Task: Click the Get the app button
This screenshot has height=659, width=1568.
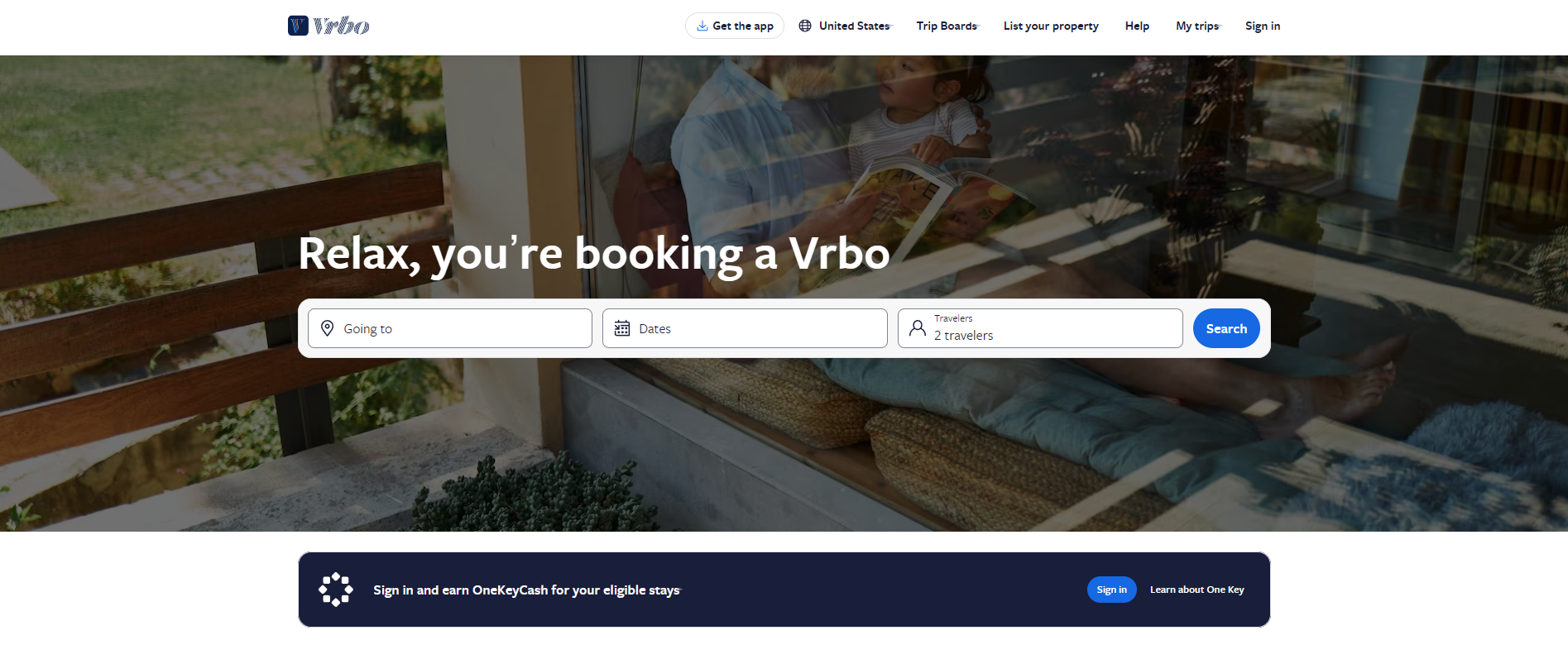Action: pyautogui.click(x=735, y=26)
